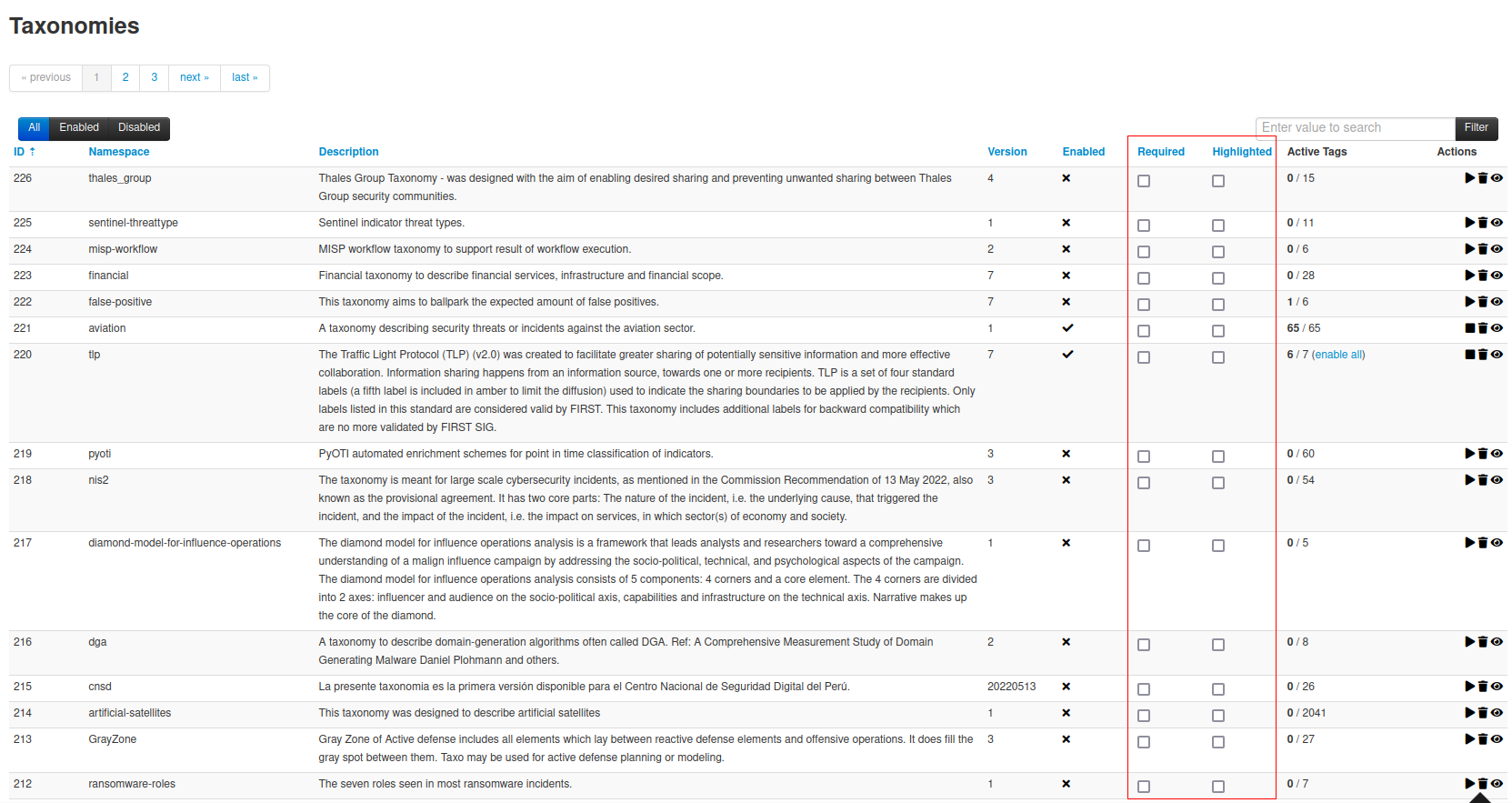Viewport: 1512px width, 803px height.
Task: Open the next page of taxonomies
Action: click(195, 77)
